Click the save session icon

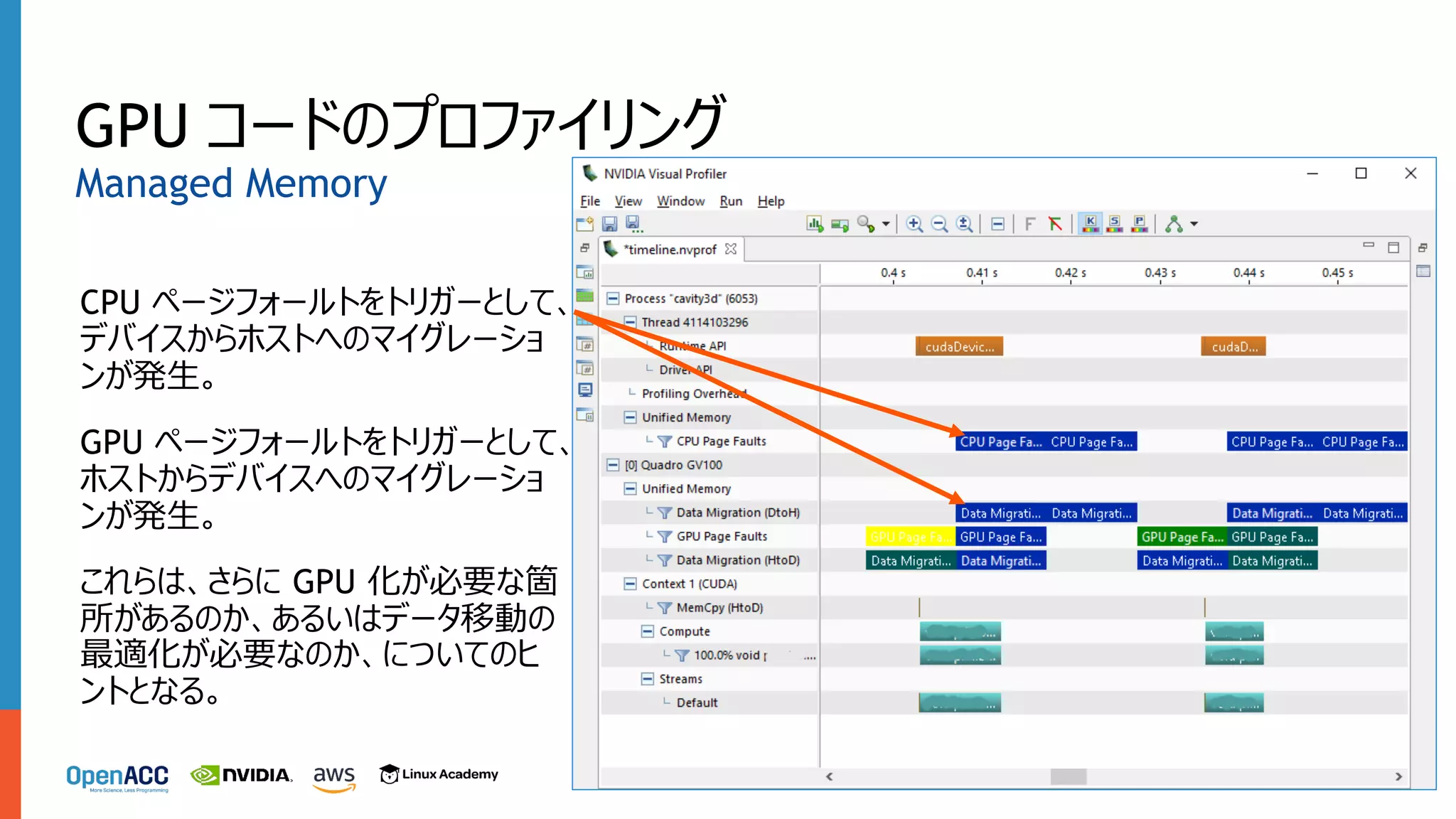[609, 224]
